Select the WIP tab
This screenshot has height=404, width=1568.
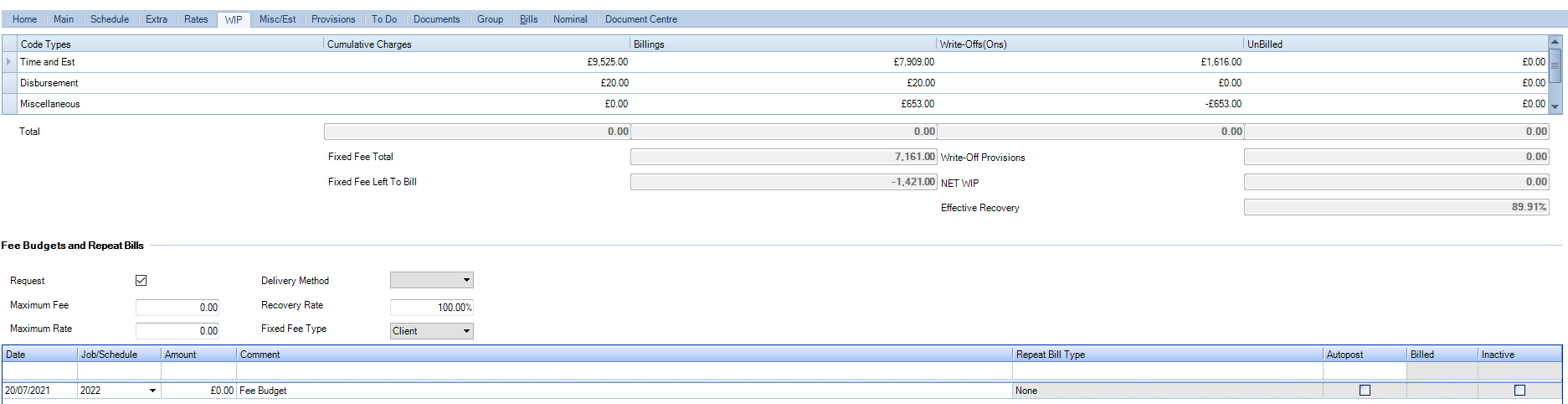pyautogui.click(x=234, y=20)
